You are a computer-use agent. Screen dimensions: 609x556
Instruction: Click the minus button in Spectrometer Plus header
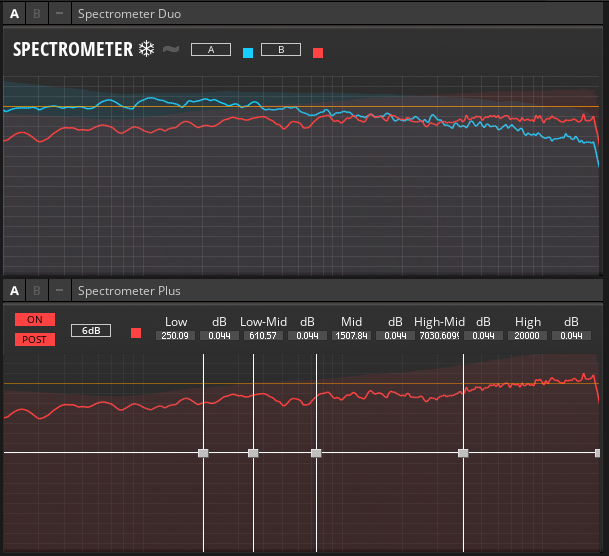pos(59,290)
